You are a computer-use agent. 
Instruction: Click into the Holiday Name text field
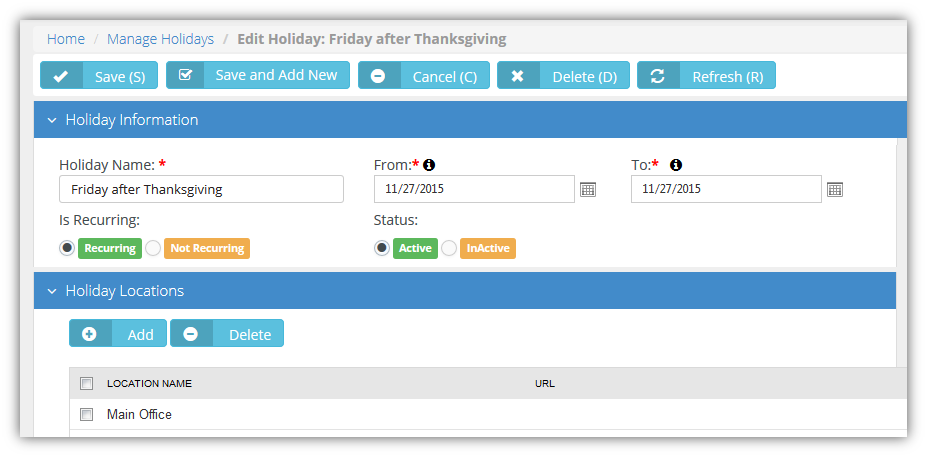[x=202, y=189]
